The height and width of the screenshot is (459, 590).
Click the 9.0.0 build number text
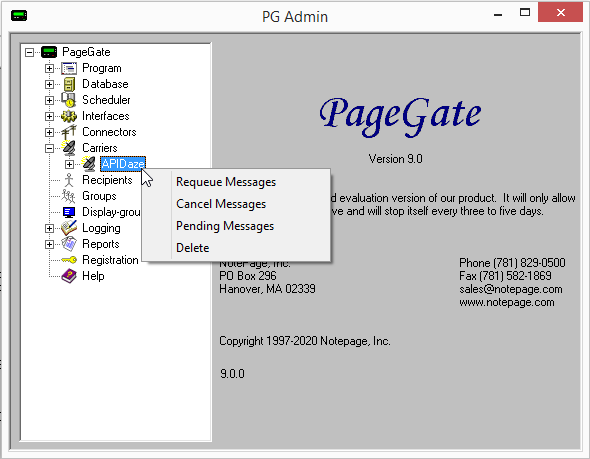click(x=232, y=374)
